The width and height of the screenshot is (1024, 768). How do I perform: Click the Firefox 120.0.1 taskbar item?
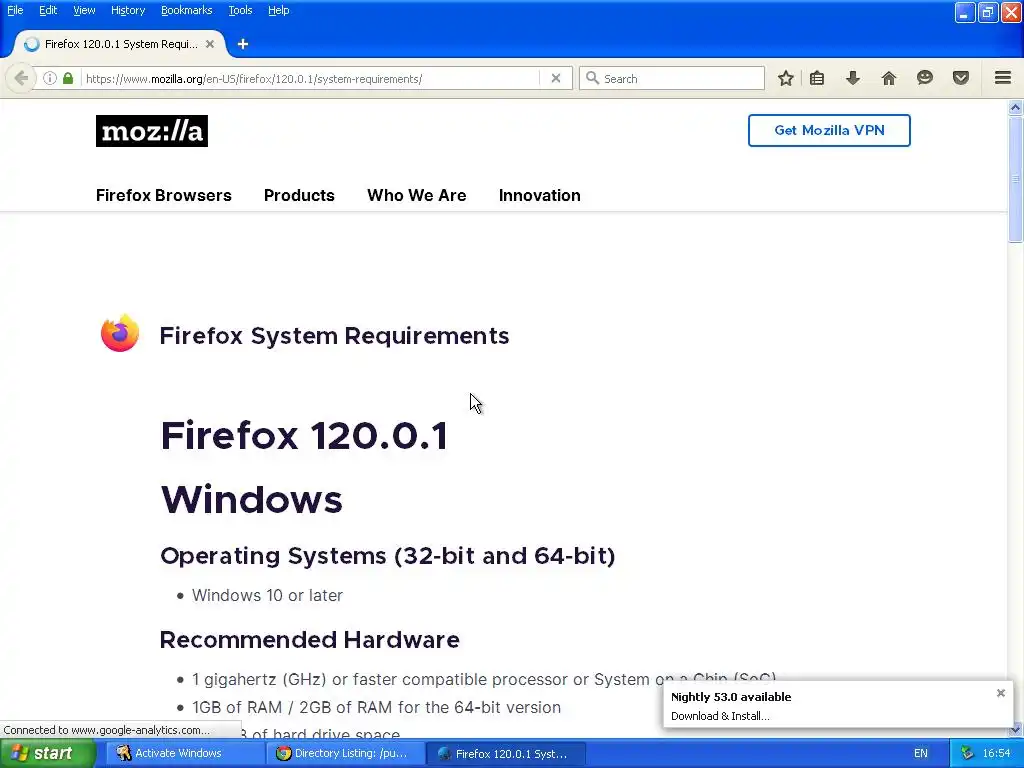pyautogui.click(x=505, y=753)
